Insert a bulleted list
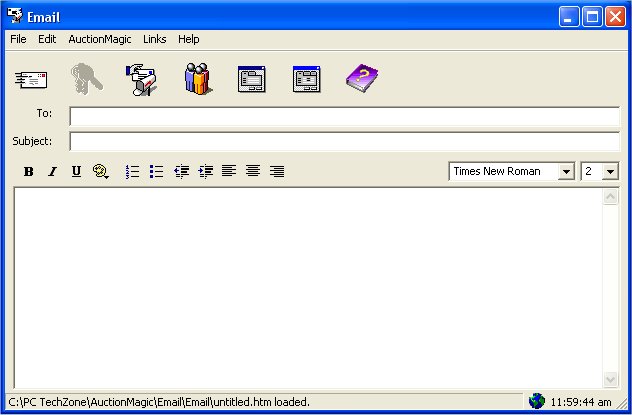This screenshot has width=632, height=415. 156,171
